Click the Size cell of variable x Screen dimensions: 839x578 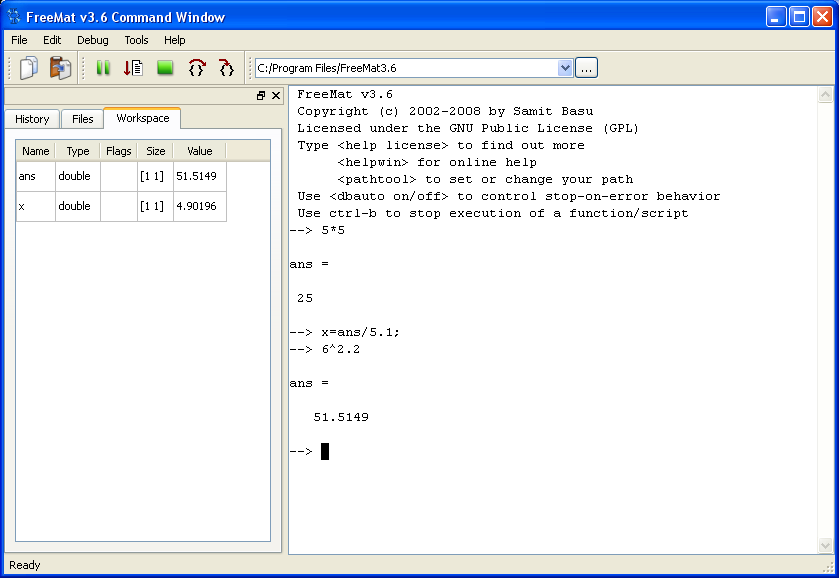click(156, 206)
